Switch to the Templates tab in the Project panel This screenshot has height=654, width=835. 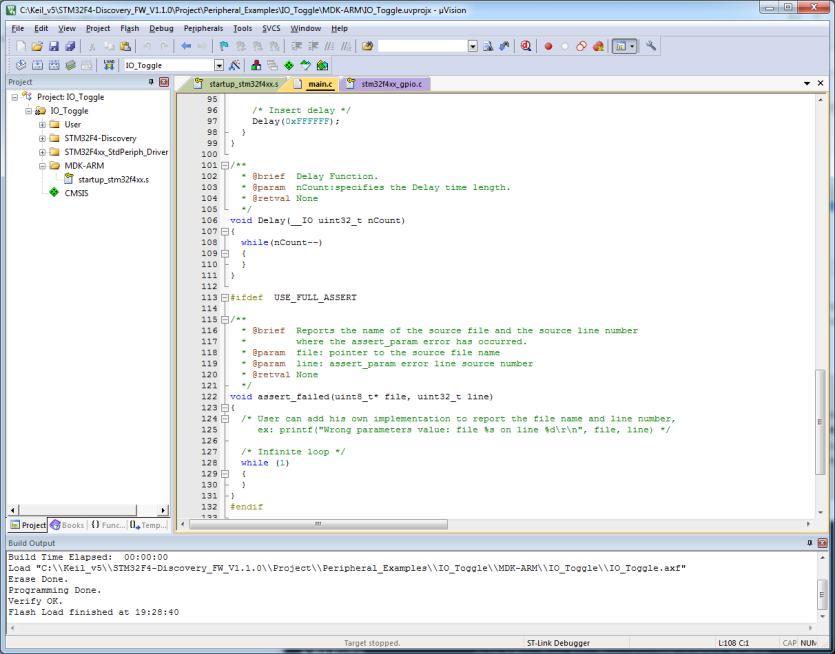coord(149,525)
